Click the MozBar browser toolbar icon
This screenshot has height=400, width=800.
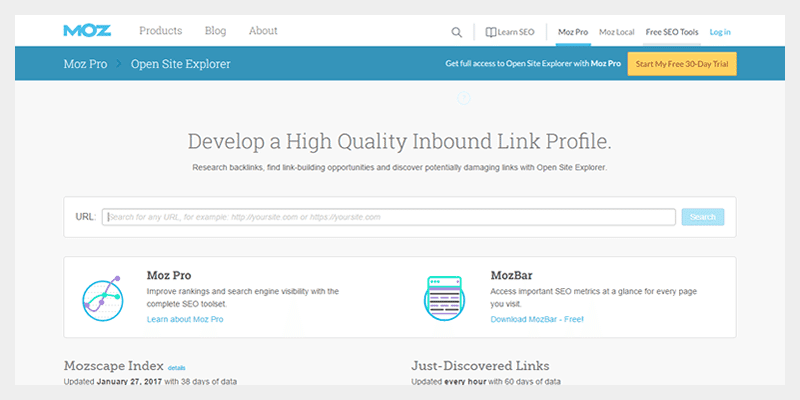click(x=445, y=297)
